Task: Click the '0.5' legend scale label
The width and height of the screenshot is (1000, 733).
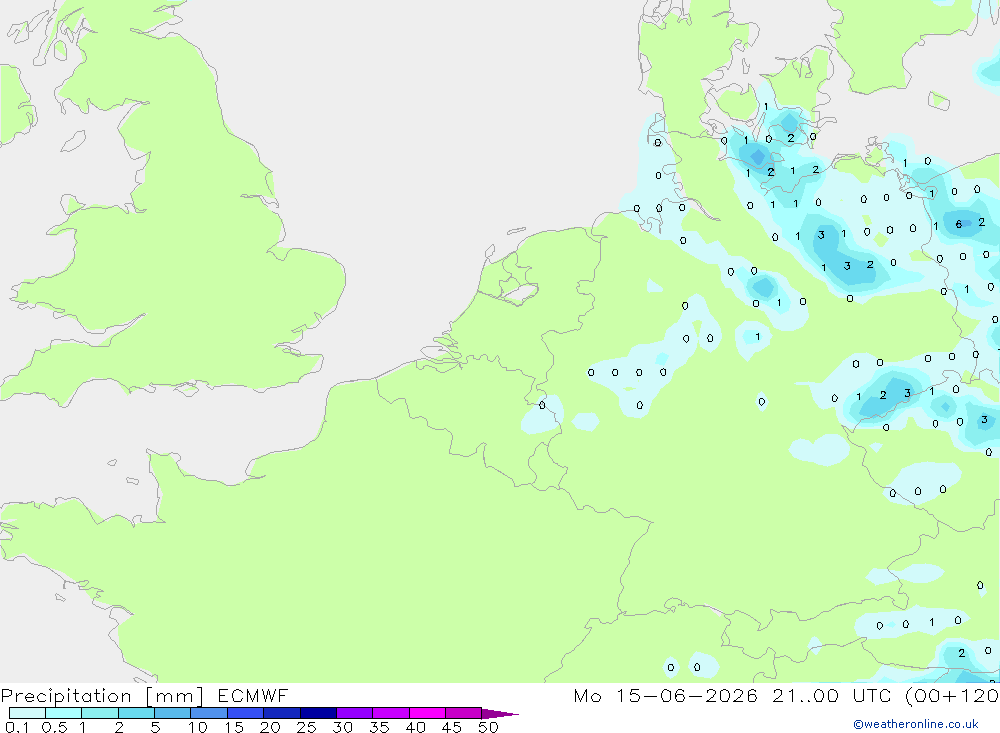Action: pos(54,727)
